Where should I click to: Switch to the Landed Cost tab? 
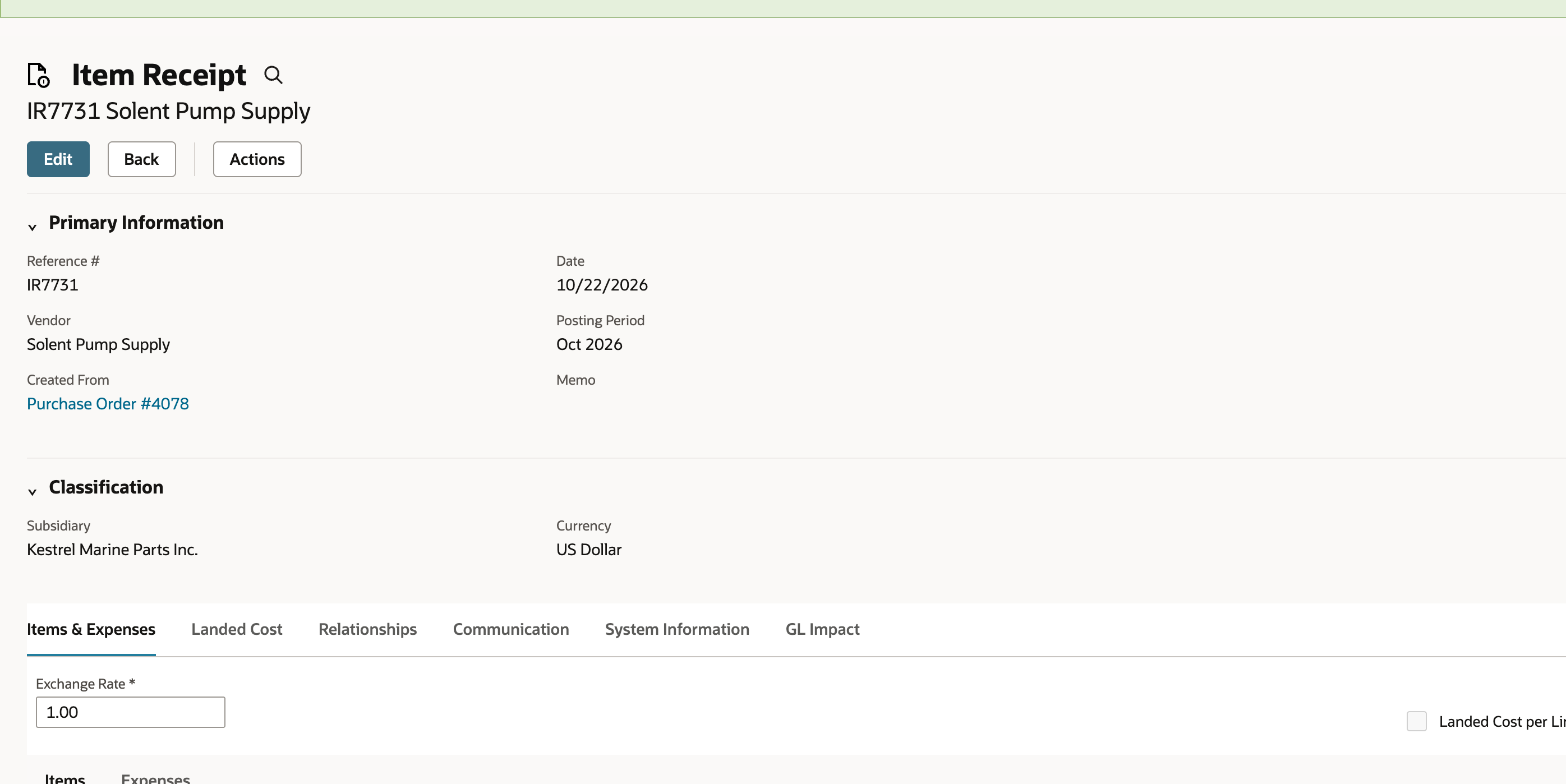237,629
